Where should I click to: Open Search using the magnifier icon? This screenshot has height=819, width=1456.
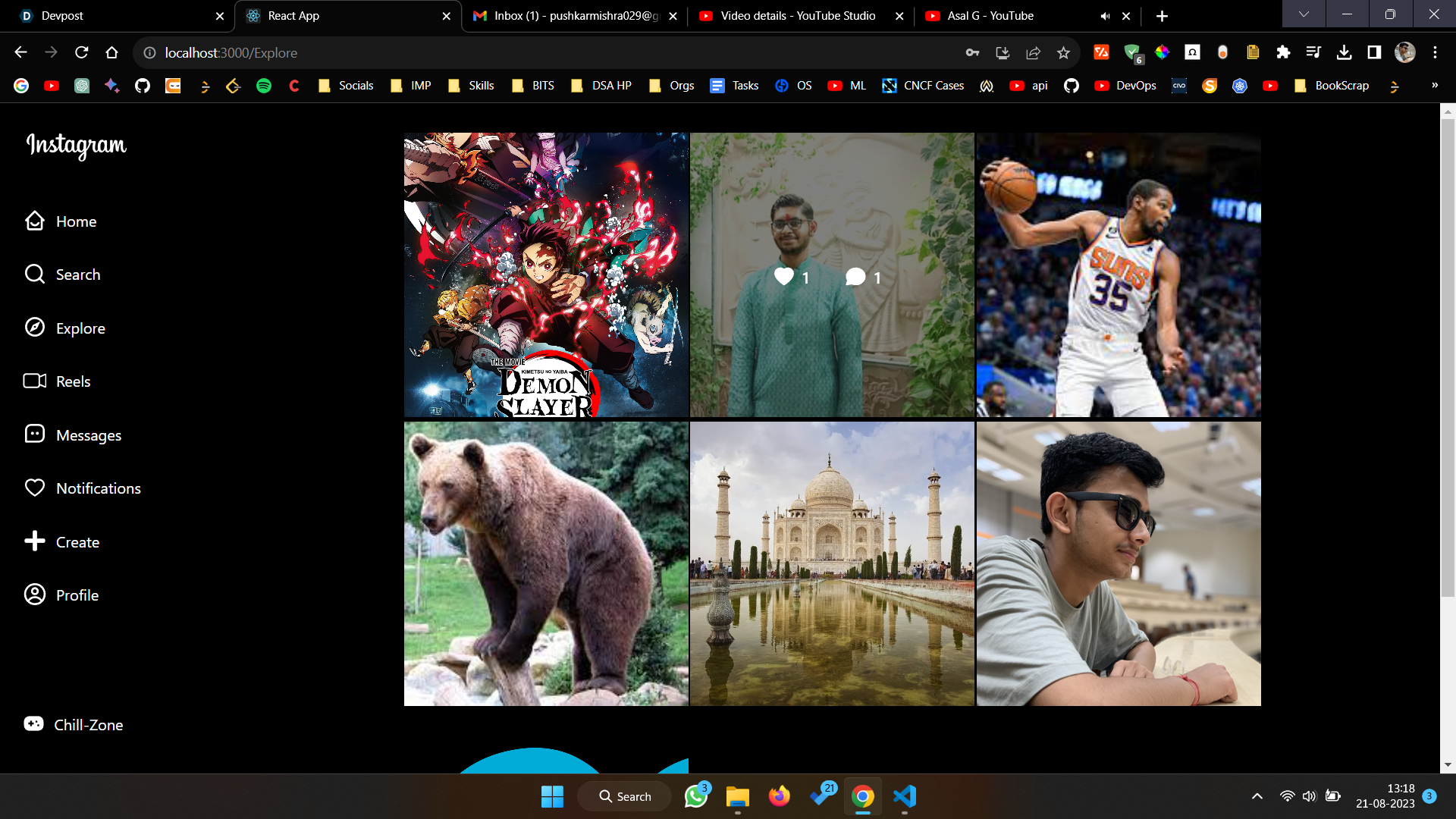point(35,274)
